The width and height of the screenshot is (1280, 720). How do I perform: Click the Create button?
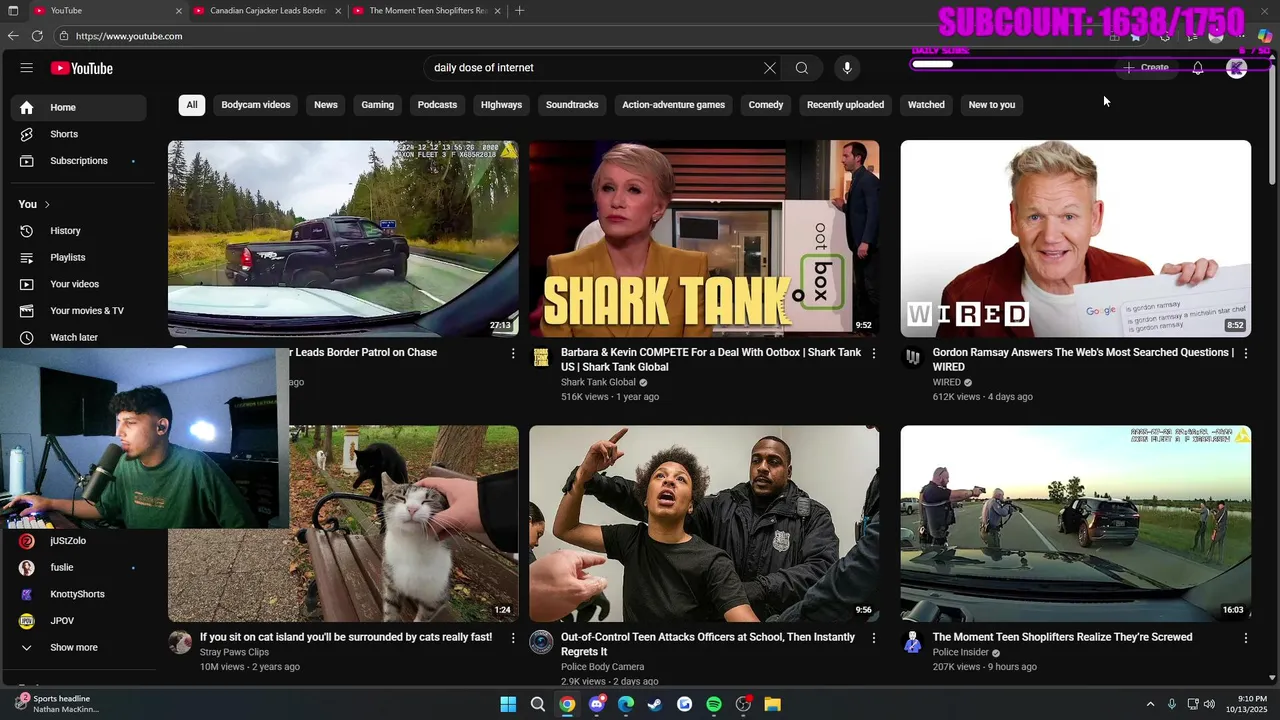point(1146,68)
